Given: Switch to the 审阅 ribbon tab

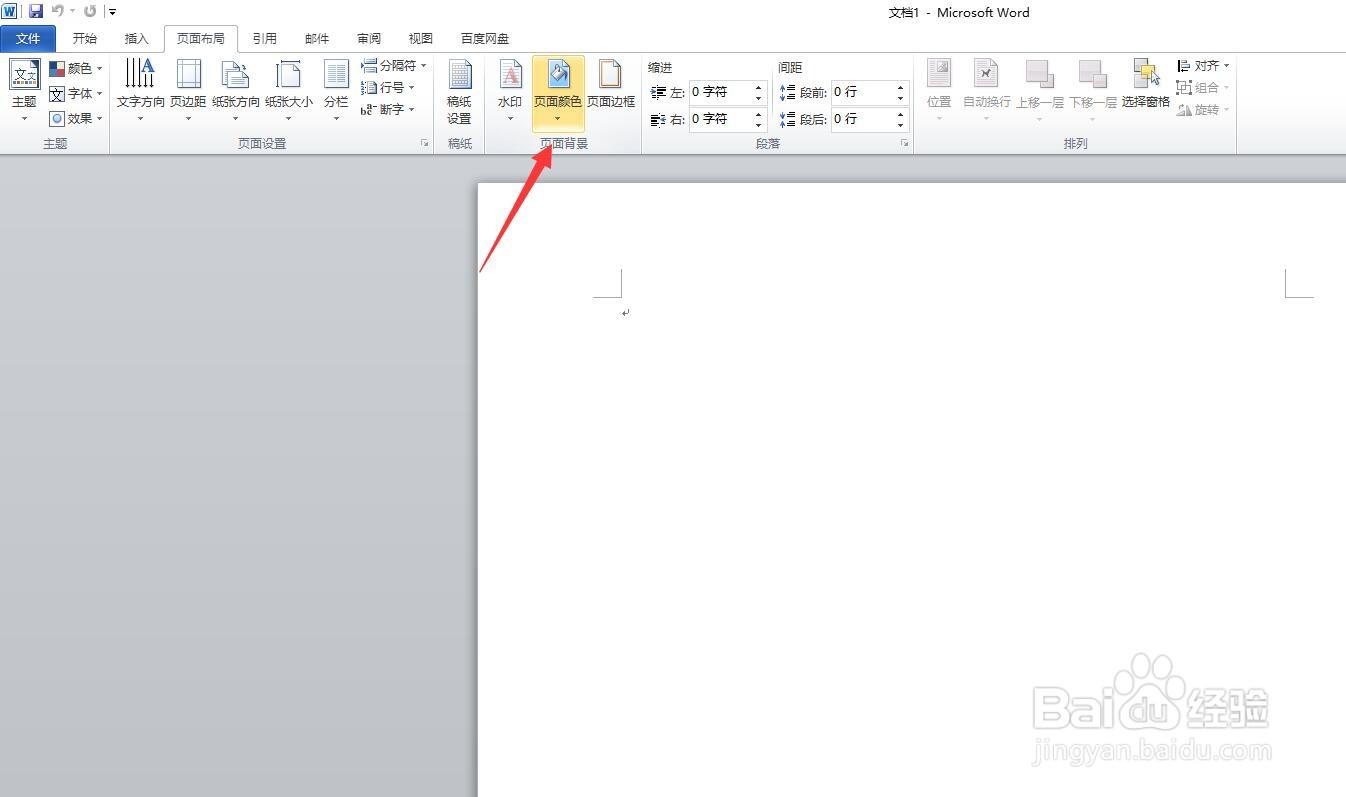Looking at the screenshot, I should [369, 39].
